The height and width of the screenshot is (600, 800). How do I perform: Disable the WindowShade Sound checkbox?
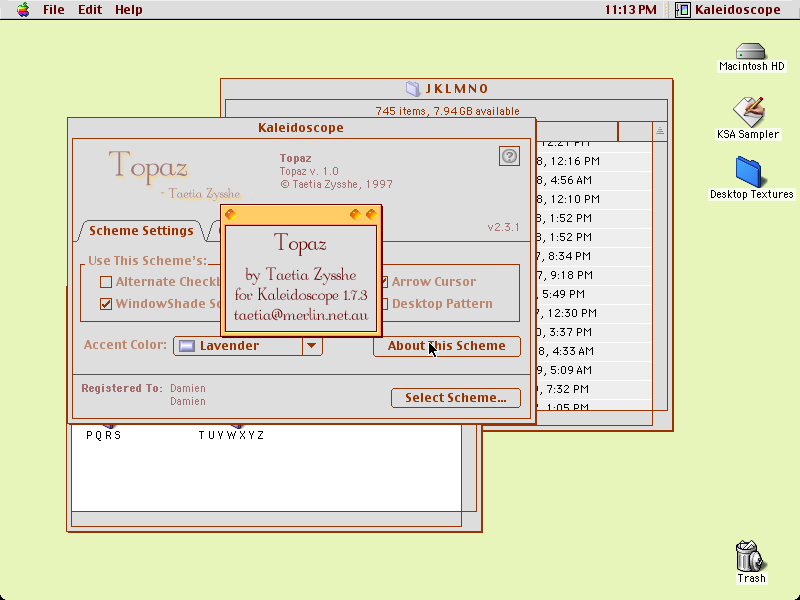click(106, 304)
